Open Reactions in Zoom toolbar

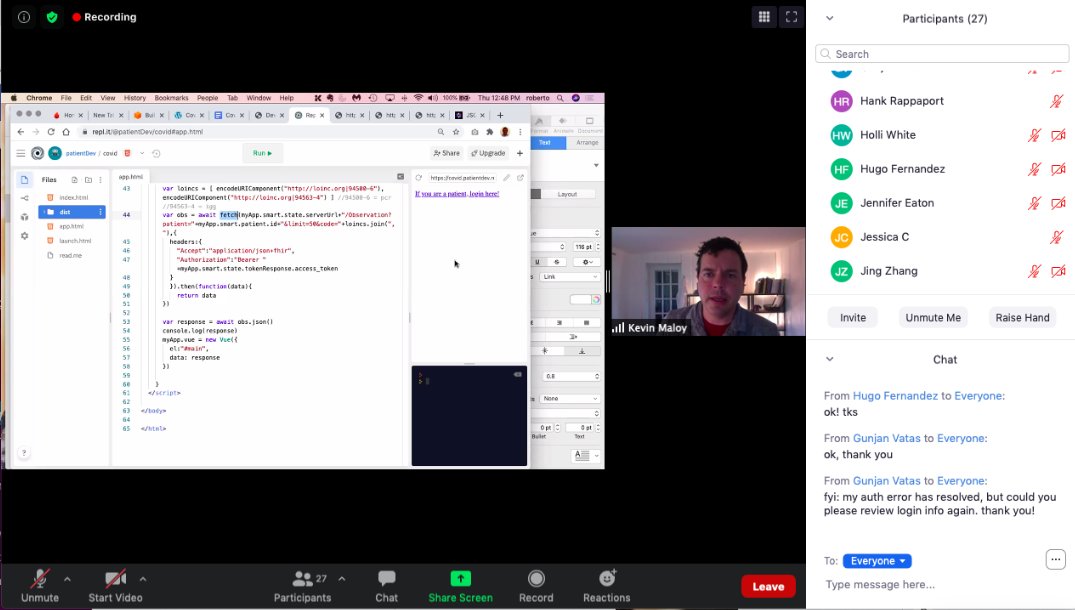pyautogui.click(x=607, y=586)
